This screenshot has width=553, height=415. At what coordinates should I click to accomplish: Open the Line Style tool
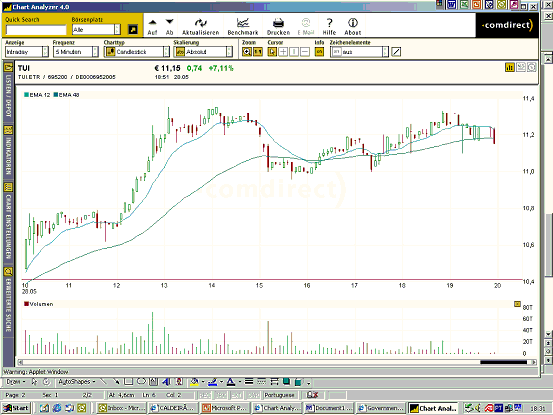click(249, 382)
